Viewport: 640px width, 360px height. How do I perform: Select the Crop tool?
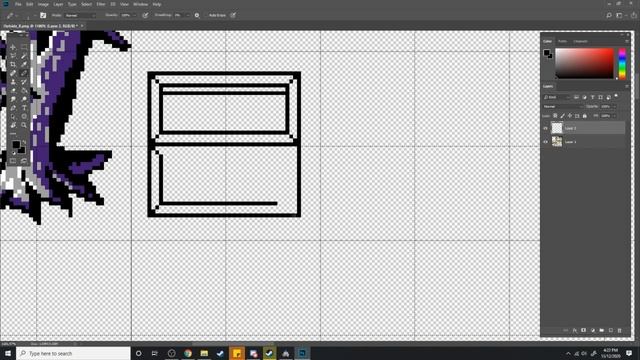tap(13, 64)
